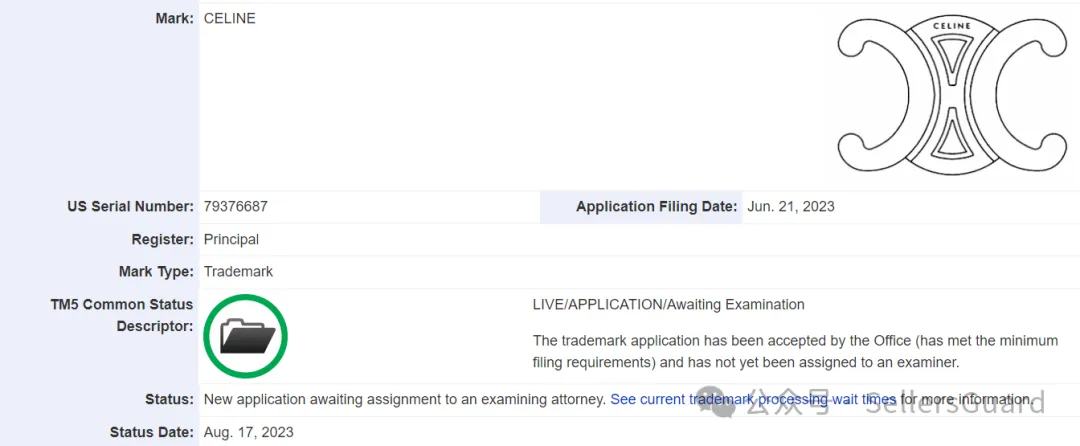Select the Trademark mark type value
Viewport: 1080px width, 446px height.
point(238,271)
